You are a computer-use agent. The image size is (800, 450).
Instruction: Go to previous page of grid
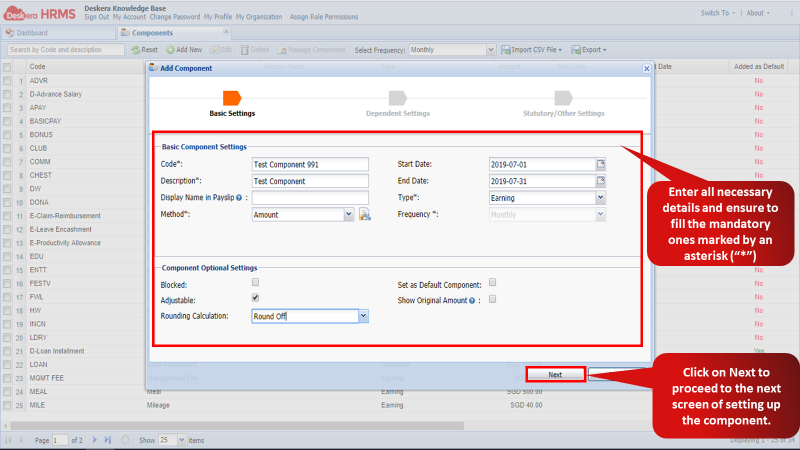pyautogui.click(x=21, y=440)
